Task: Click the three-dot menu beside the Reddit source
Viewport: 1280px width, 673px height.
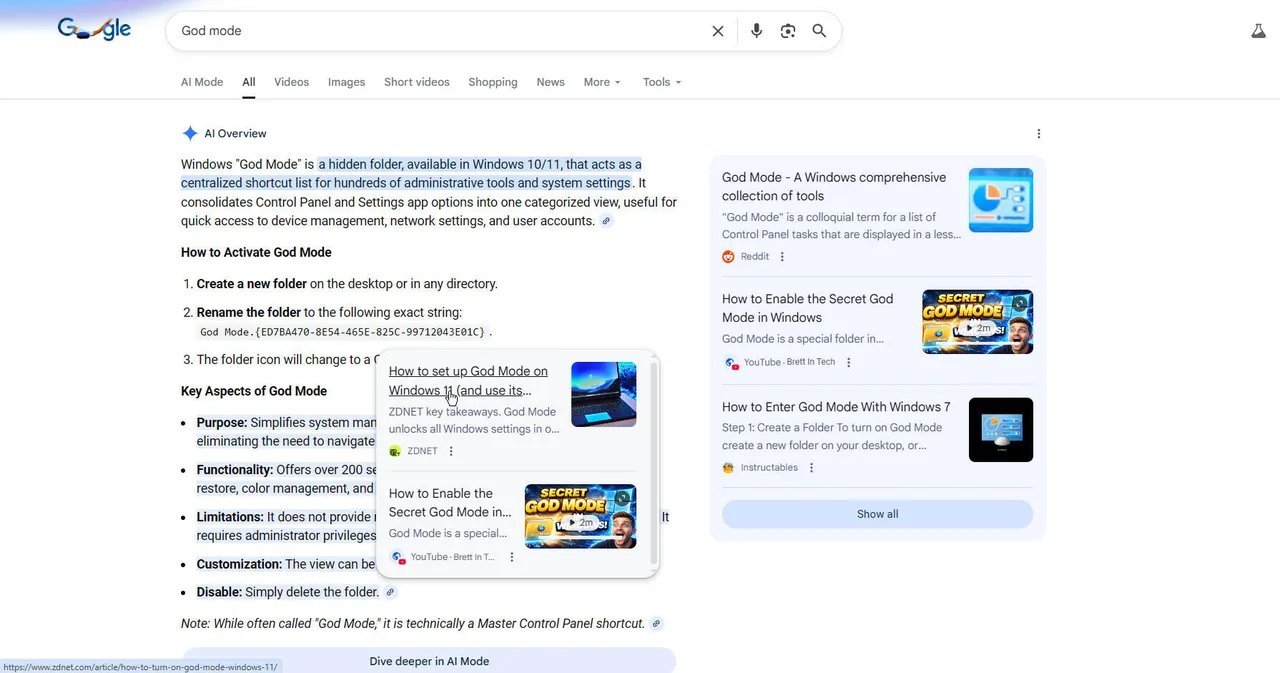Action: pyautogui.click(x=782, y=257)
